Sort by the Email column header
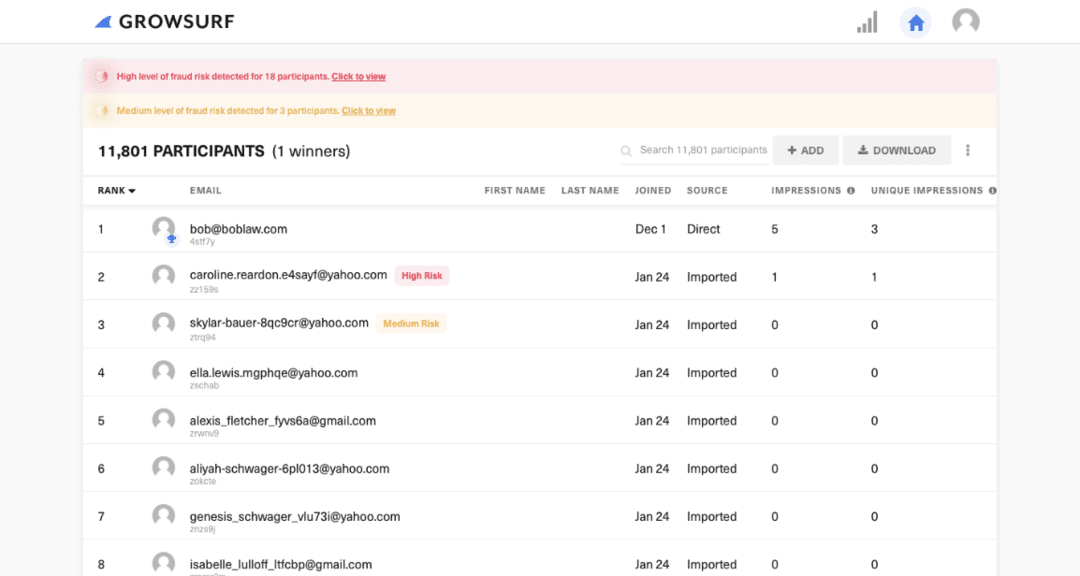Viewport: 1080px width, 576px height. [x=205, y=190]
